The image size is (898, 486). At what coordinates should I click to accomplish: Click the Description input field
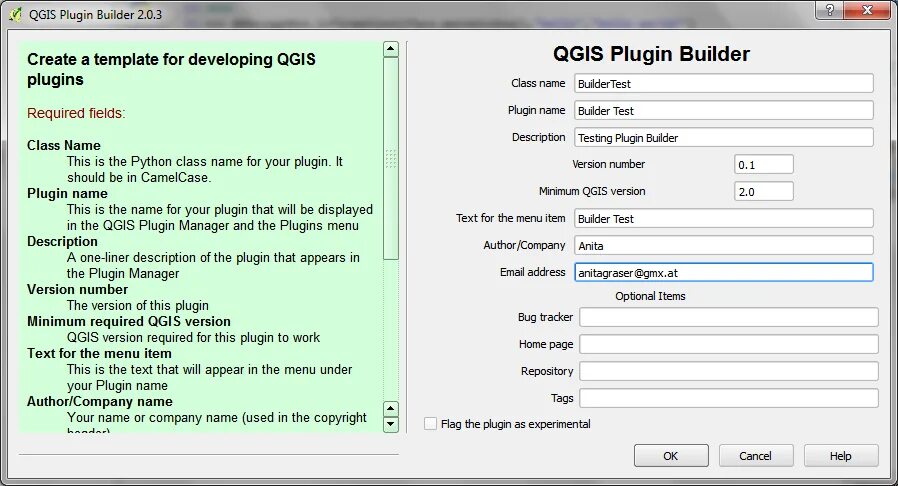(724, 137)
